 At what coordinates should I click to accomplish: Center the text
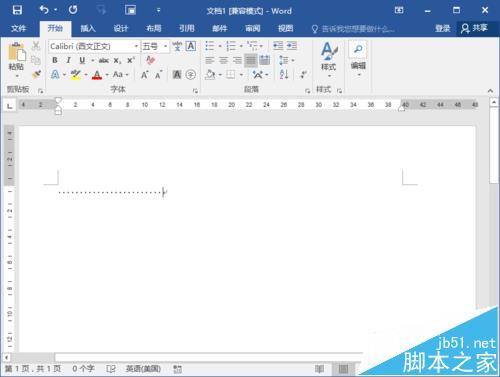point(223,60)
